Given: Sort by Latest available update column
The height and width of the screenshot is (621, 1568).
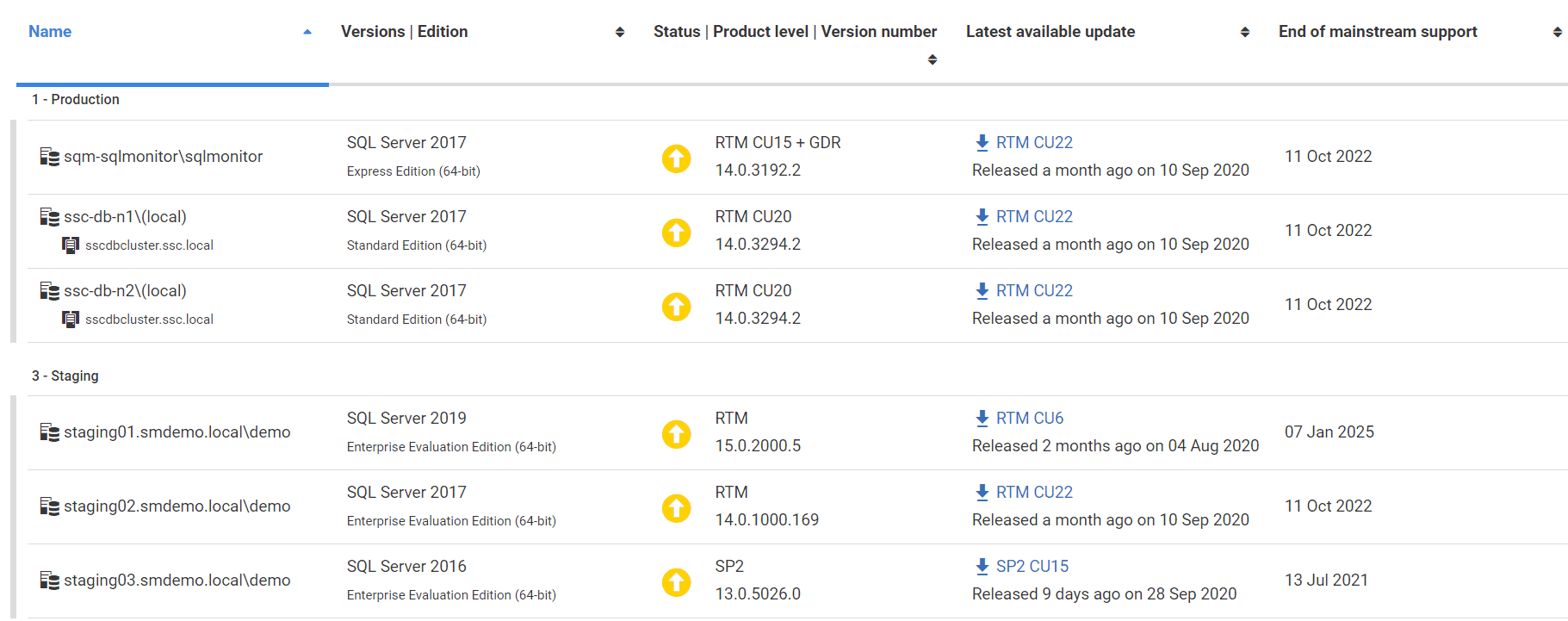Looking at the screenshot, I should (x=1050, y=32).
